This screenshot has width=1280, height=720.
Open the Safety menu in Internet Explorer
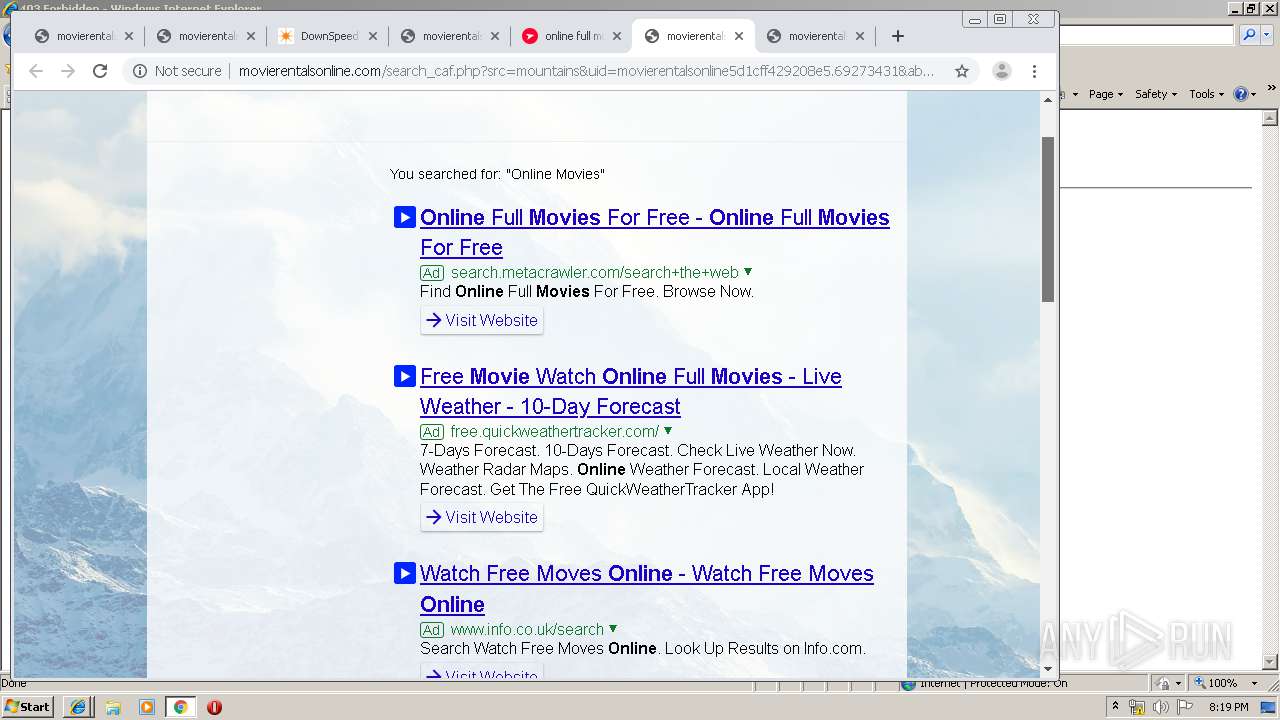(1156, 93)
